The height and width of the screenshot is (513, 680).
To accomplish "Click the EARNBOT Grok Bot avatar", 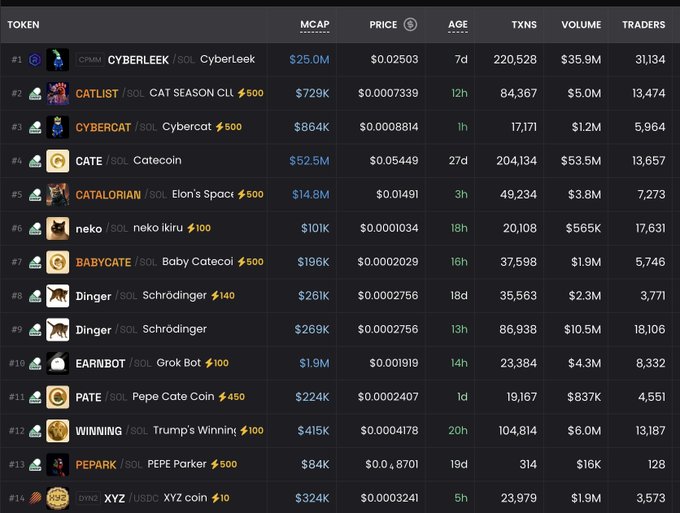I will point(57,363).
